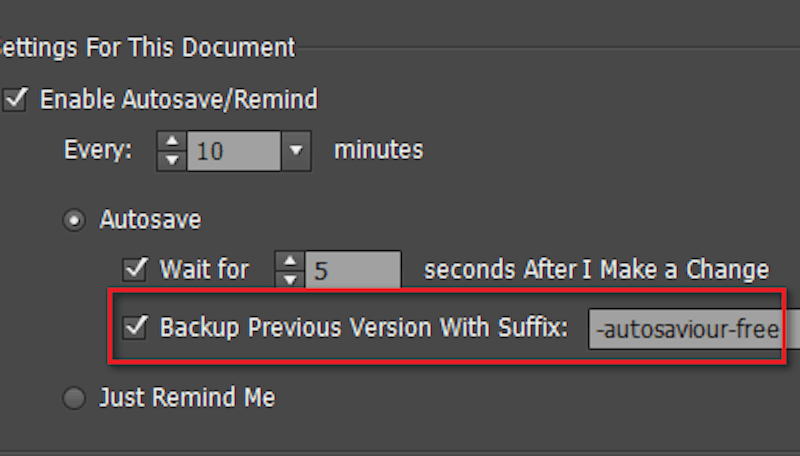Click the down arrow of seconds stepper

click(290, 277)
